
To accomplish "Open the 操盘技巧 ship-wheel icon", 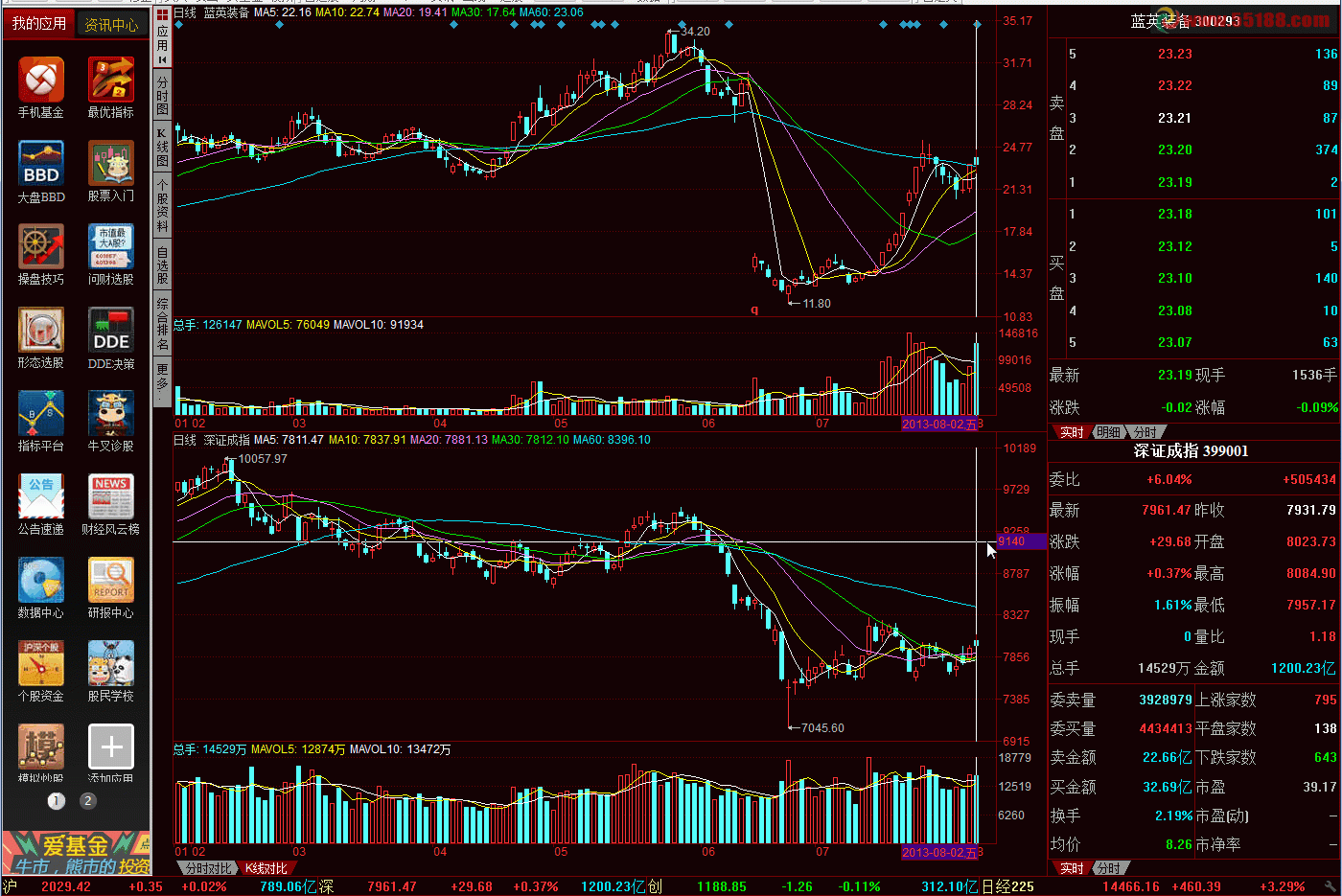I will [x=41, y=246].
